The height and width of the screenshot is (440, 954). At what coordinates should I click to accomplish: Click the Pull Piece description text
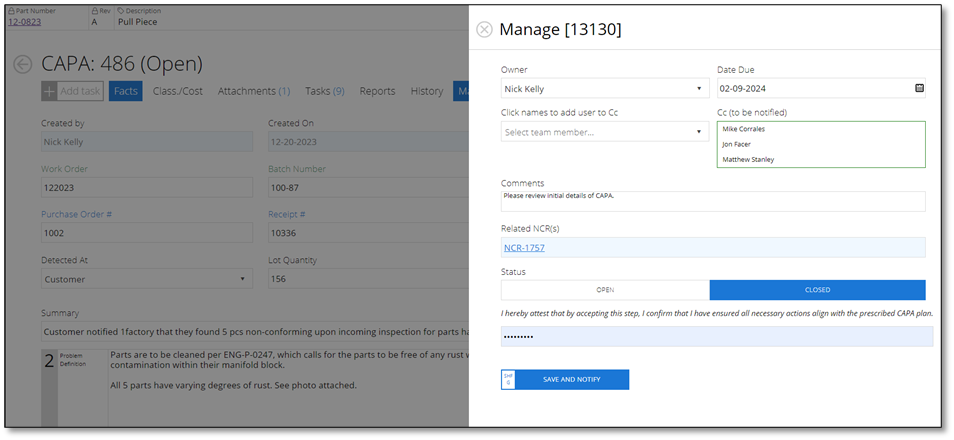138,22
